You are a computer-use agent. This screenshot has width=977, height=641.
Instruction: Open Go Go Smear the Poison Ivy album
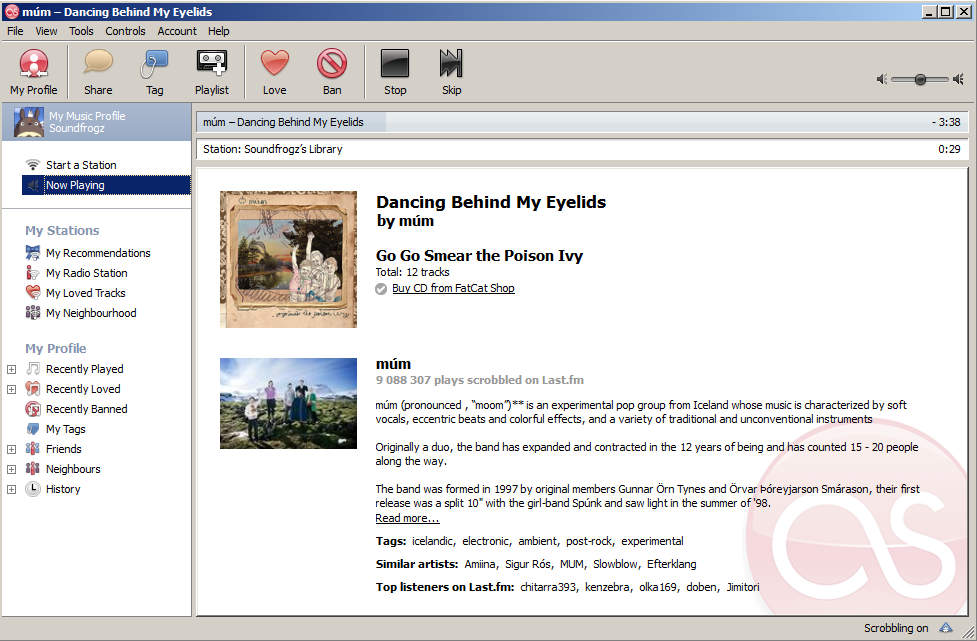[479, 255]
